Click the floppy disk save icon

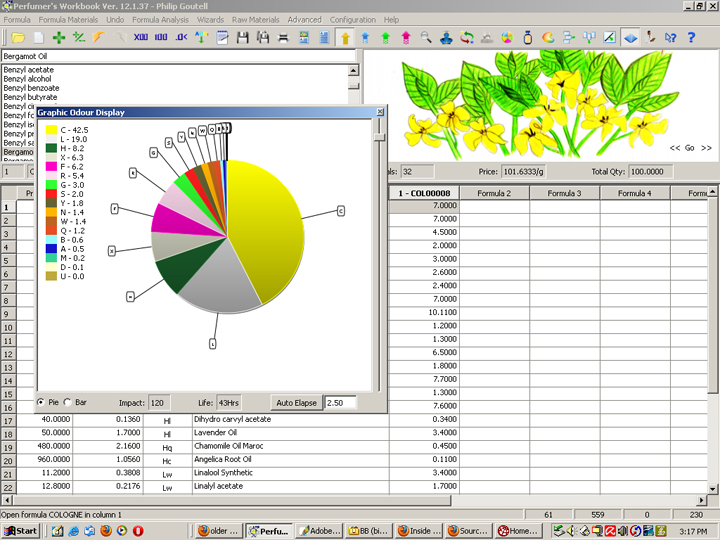(242, 37)
